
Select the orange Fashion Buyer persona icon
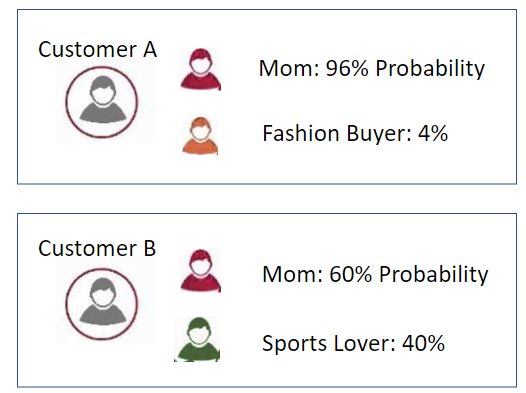(x=200, y=136)
